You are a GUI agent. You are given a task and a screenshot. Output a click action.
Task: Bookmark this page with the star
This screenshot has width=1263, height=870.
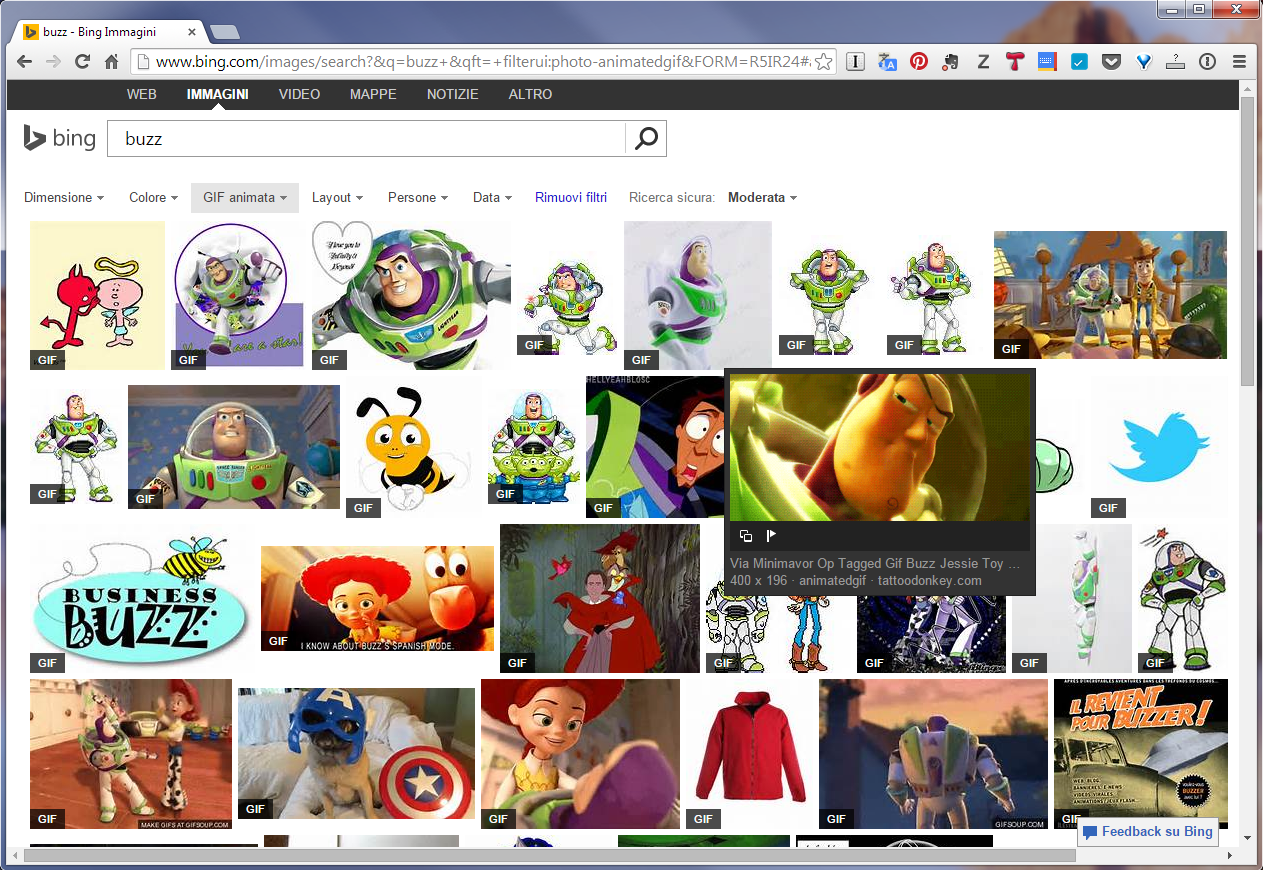coord(823,62)
